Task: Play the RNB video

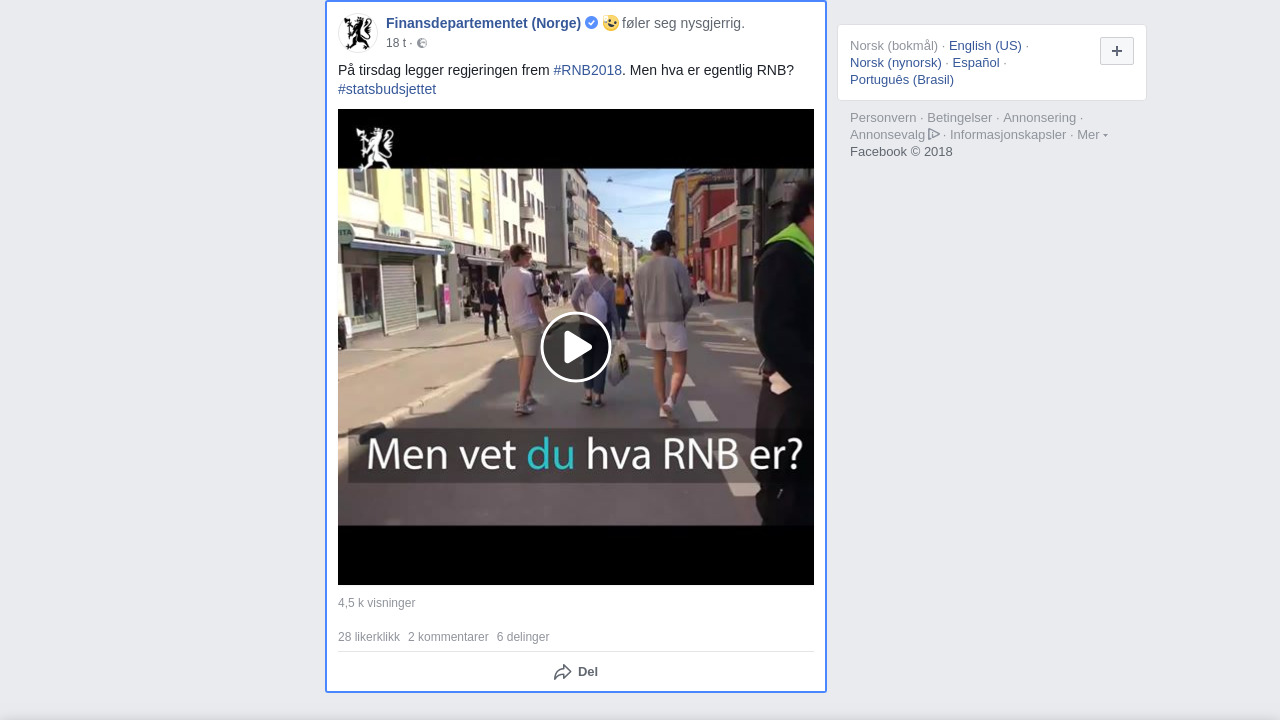Action: point(576,347)
